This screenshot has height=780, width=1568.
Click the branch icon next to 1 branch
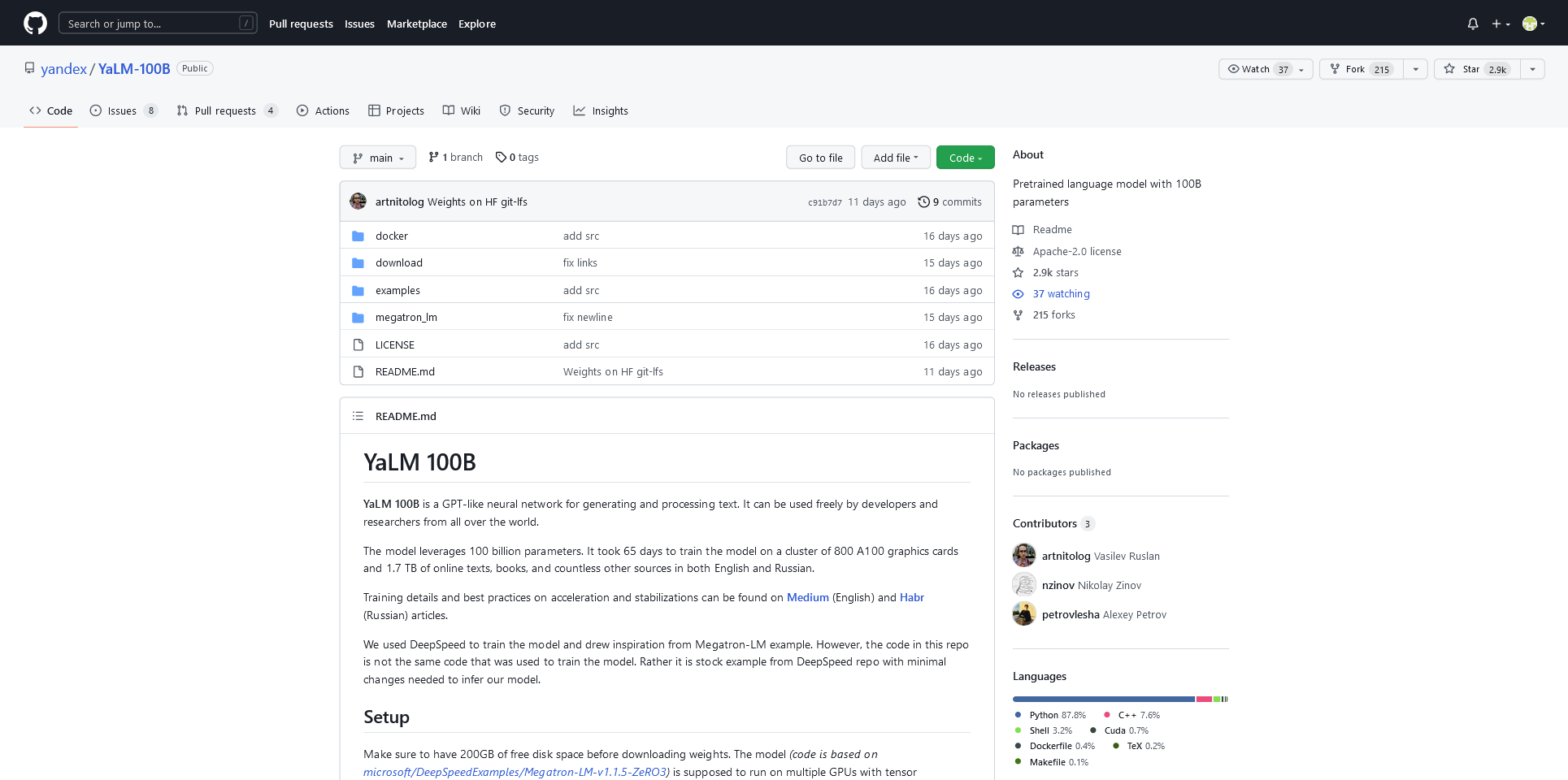[433, 157]
